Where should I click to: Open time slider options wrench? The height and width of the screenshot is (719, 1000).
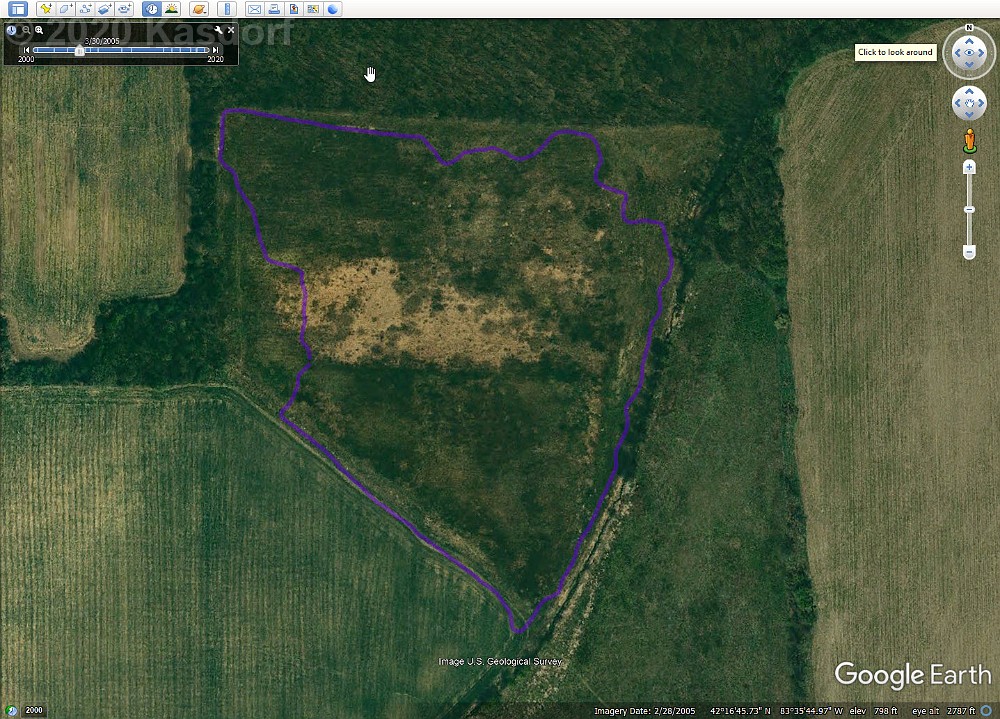(x=218, y=30)
